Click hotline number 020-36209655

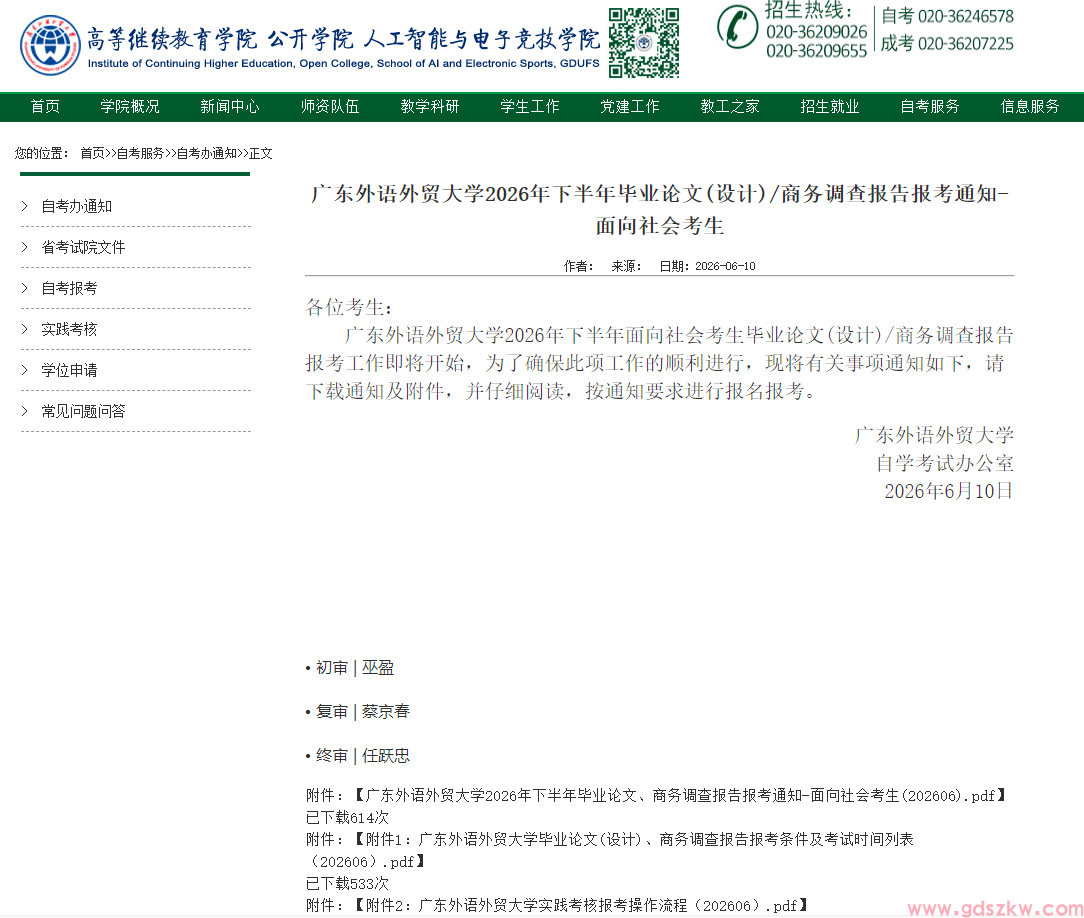pyautogui.click(x=816, y=51)
